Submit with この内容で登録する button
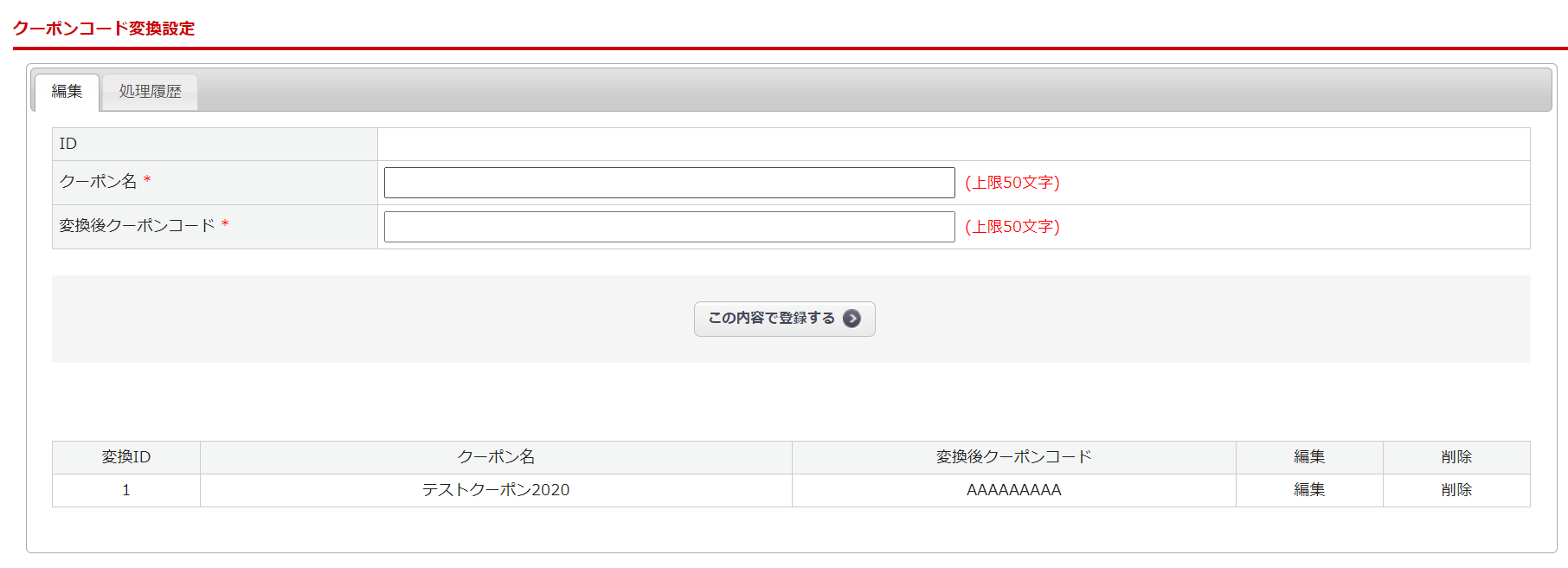The image size is (1568, 568). 784,319
